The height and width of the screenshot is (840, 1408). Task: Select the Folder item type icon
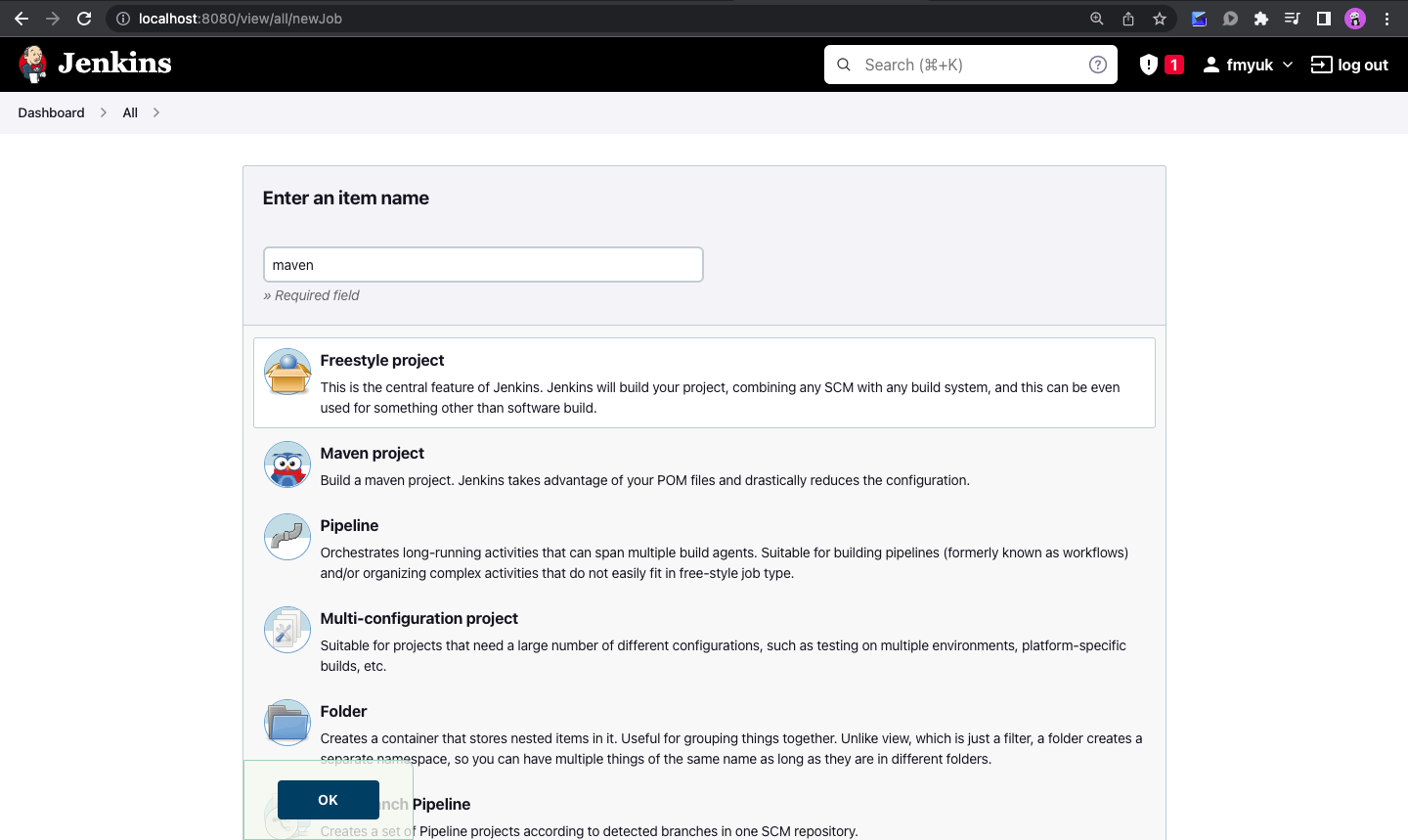286,722
